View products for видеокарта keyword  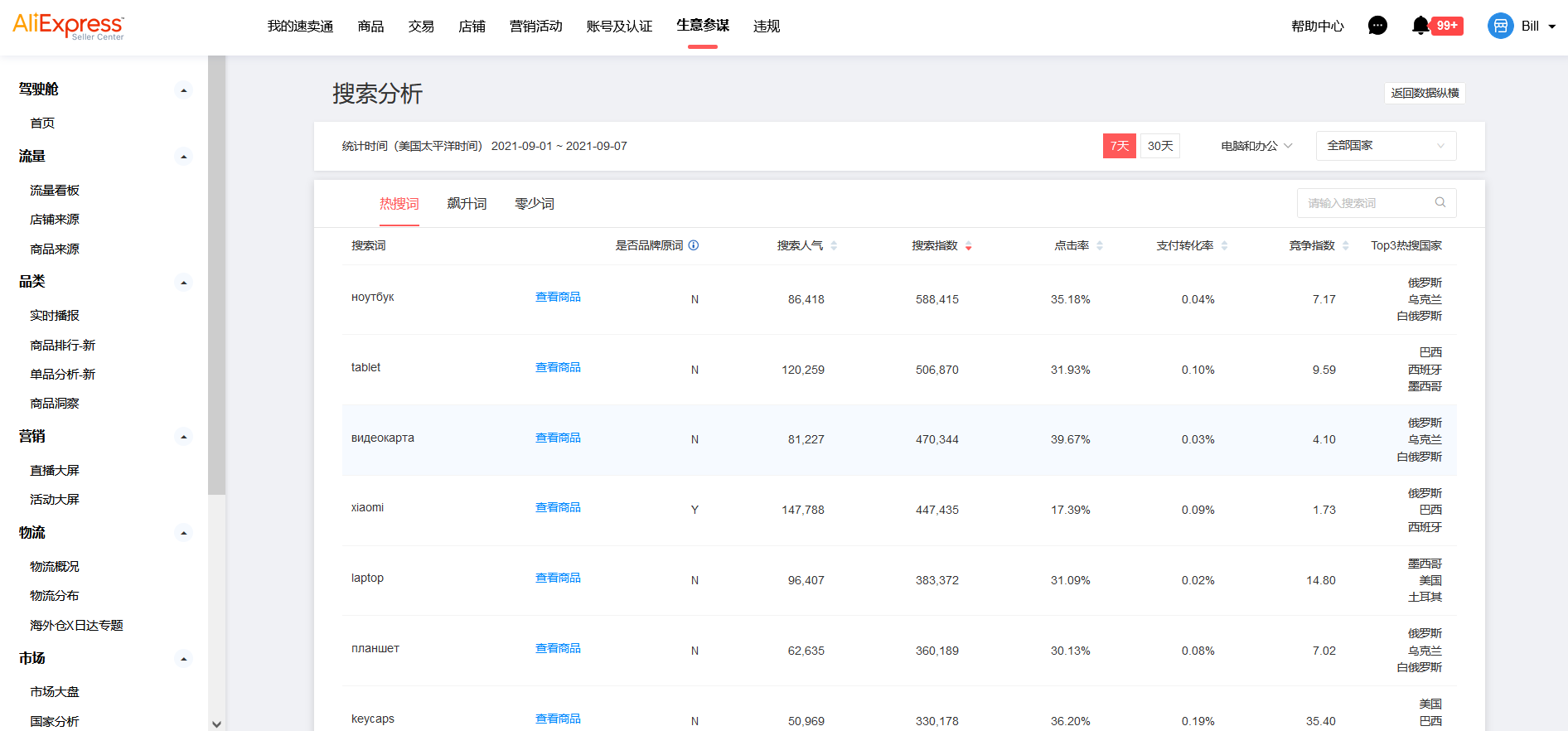pos(558,438)
